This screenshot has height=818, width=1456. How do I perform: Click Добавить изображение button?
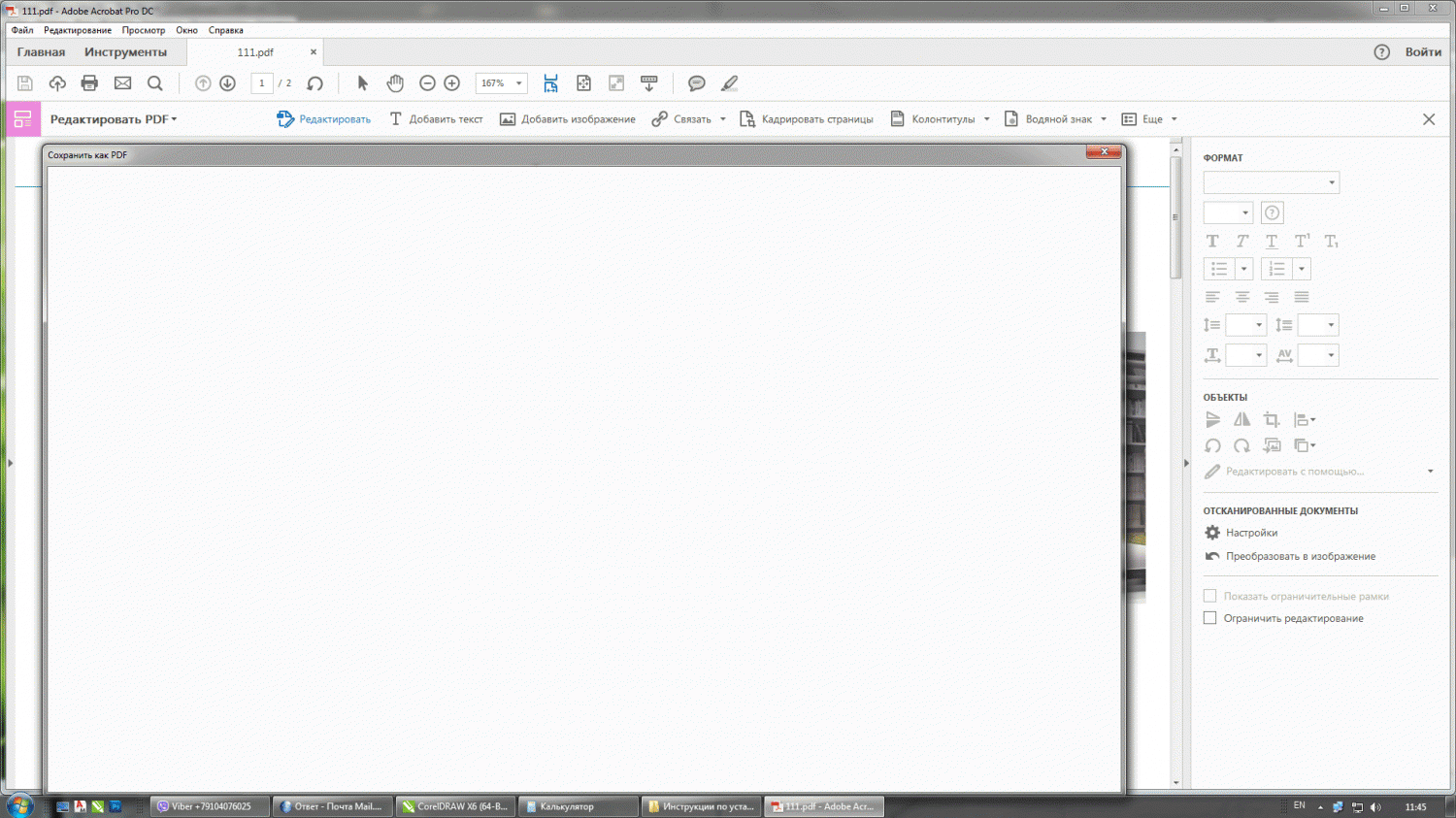coord(567,119)
